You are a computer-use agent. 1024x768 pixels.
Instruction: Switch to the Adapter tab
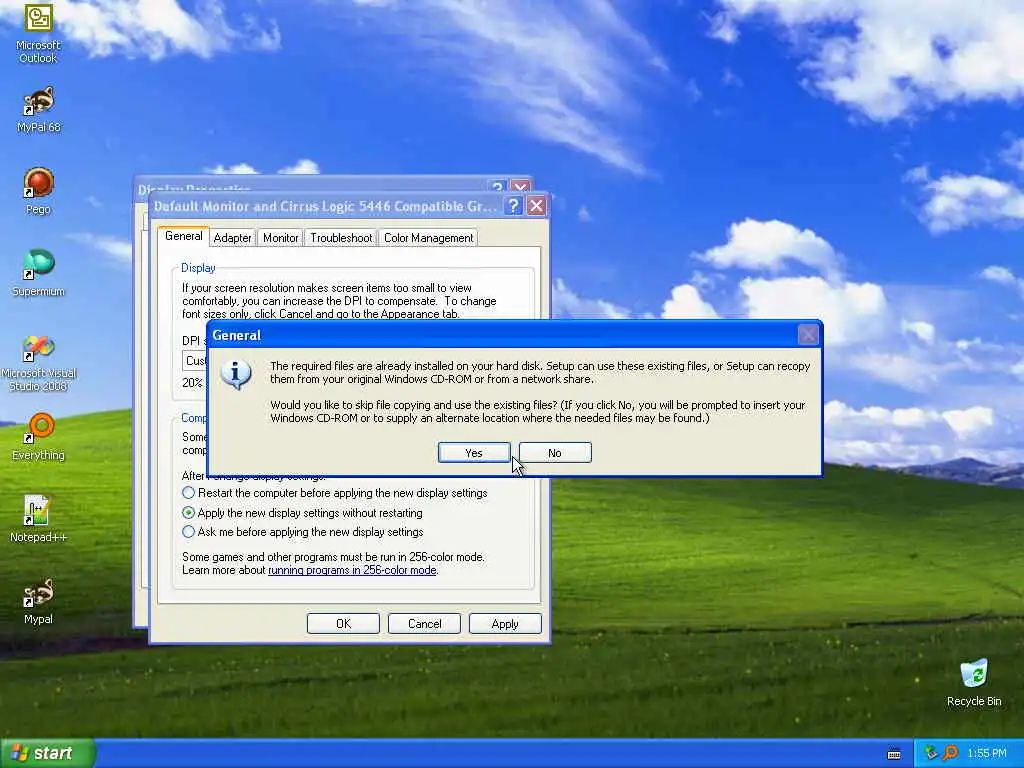click(232, 238)
